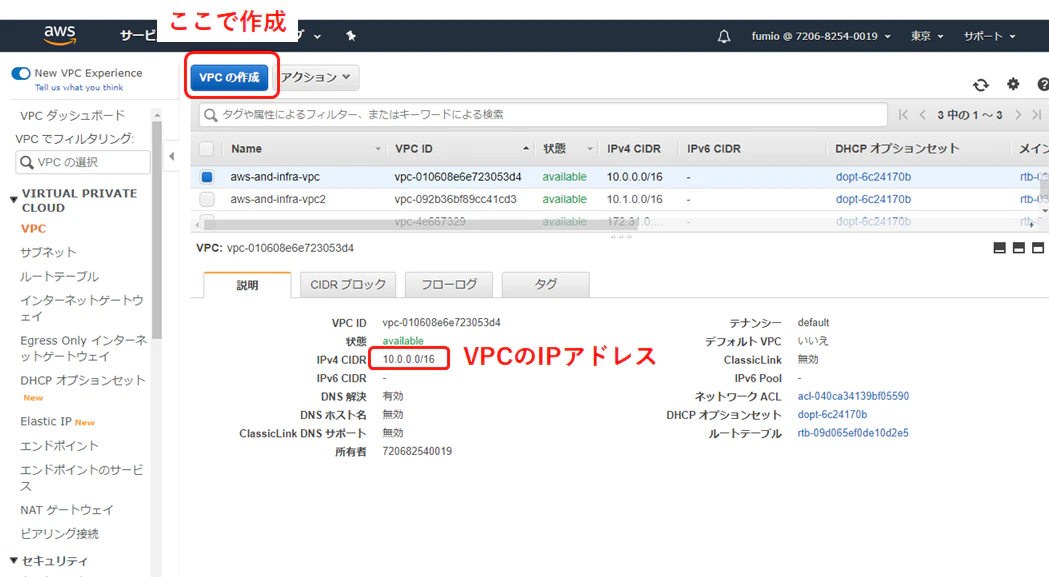Open VPC ダッシュボード in sidebar

point(72,116)
